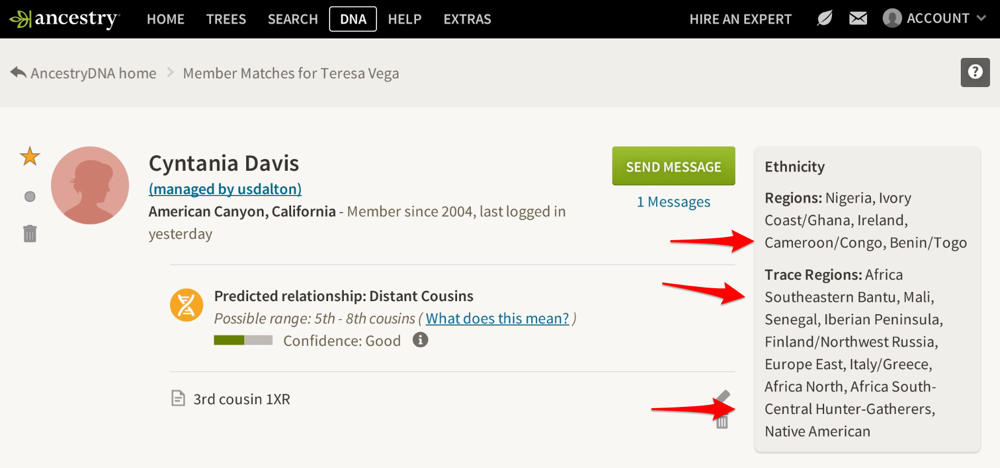This screenshot has height=468, width=1000.
Task: Click the trash icon beside the profile photo
Action: click(x=30, y=233)
